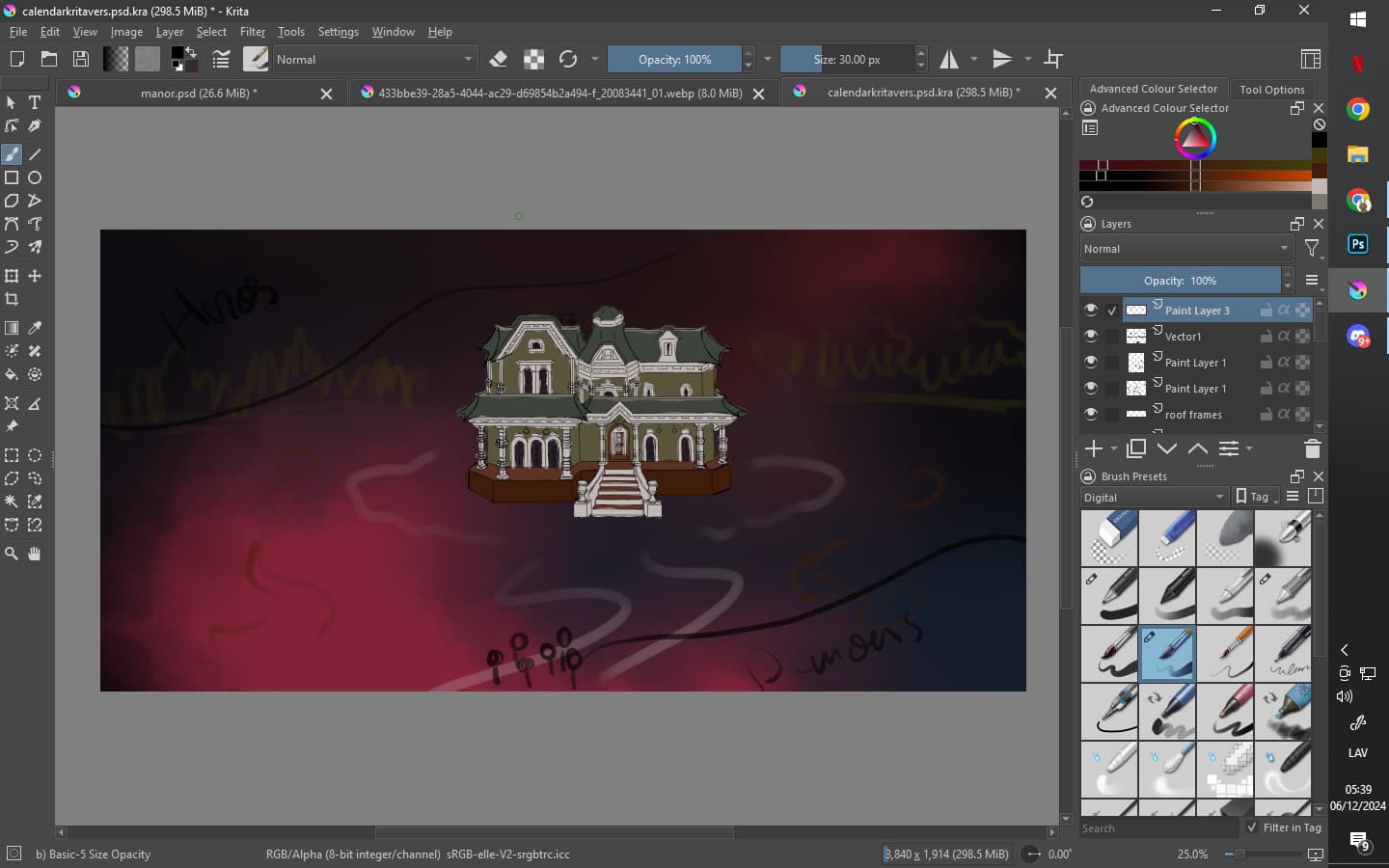Hide the Vector1 layer
Viewport: 1389px width, 868px height.
(1090, 337)
